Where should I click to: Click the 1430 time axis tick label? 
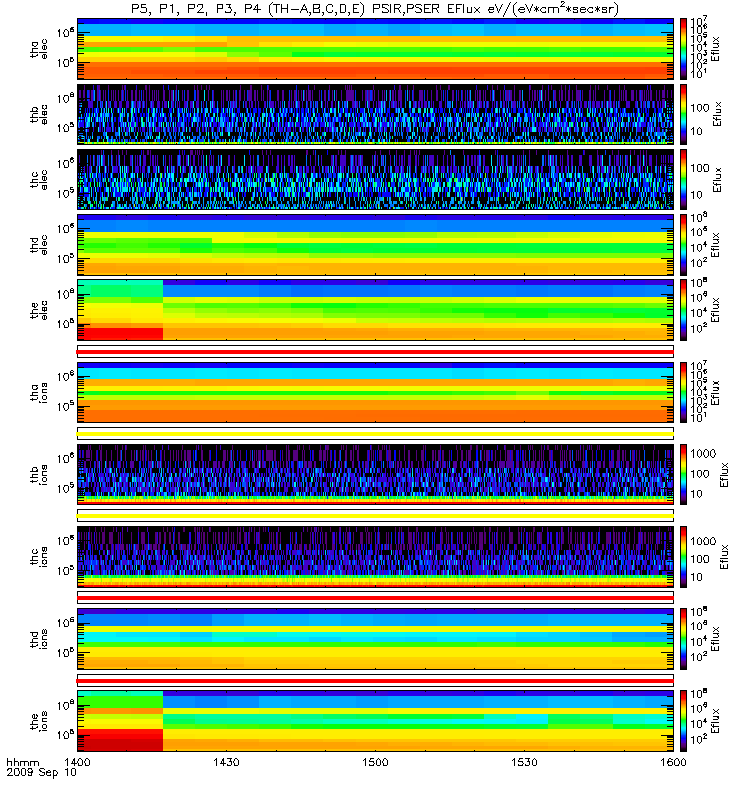(226, 762)
